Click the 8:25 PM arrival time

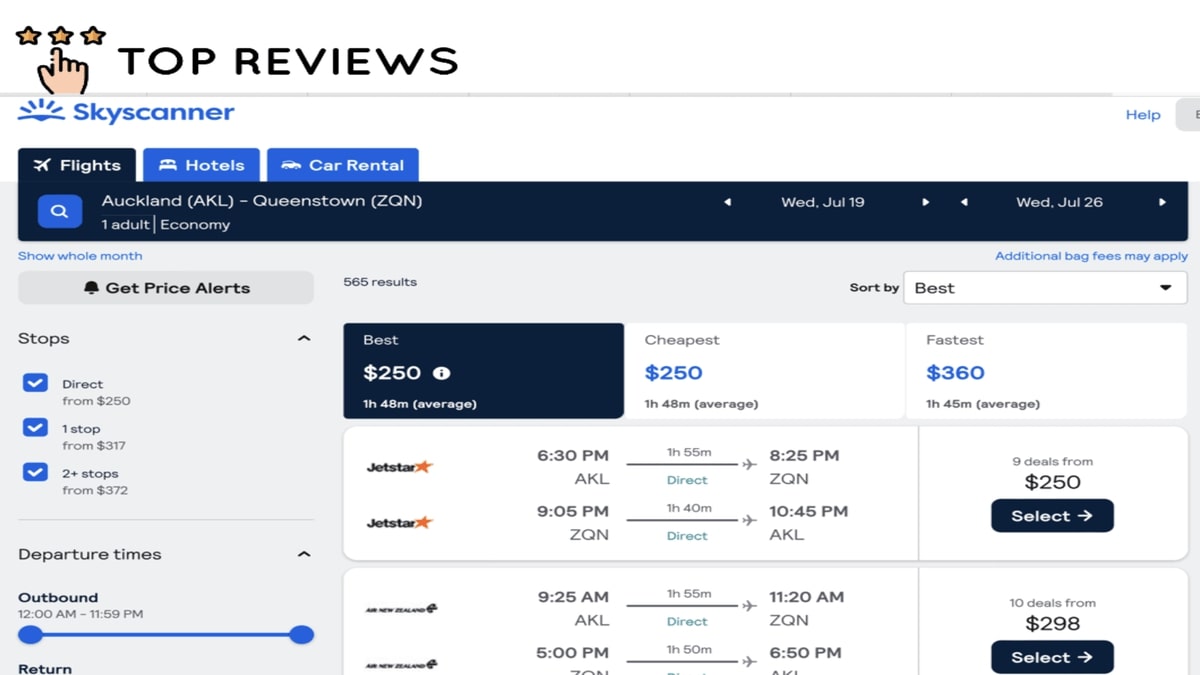[x=804, y=455]
